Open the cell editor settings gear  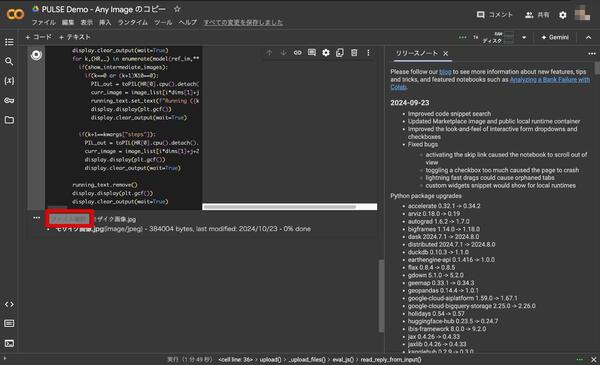coord(326,53)
